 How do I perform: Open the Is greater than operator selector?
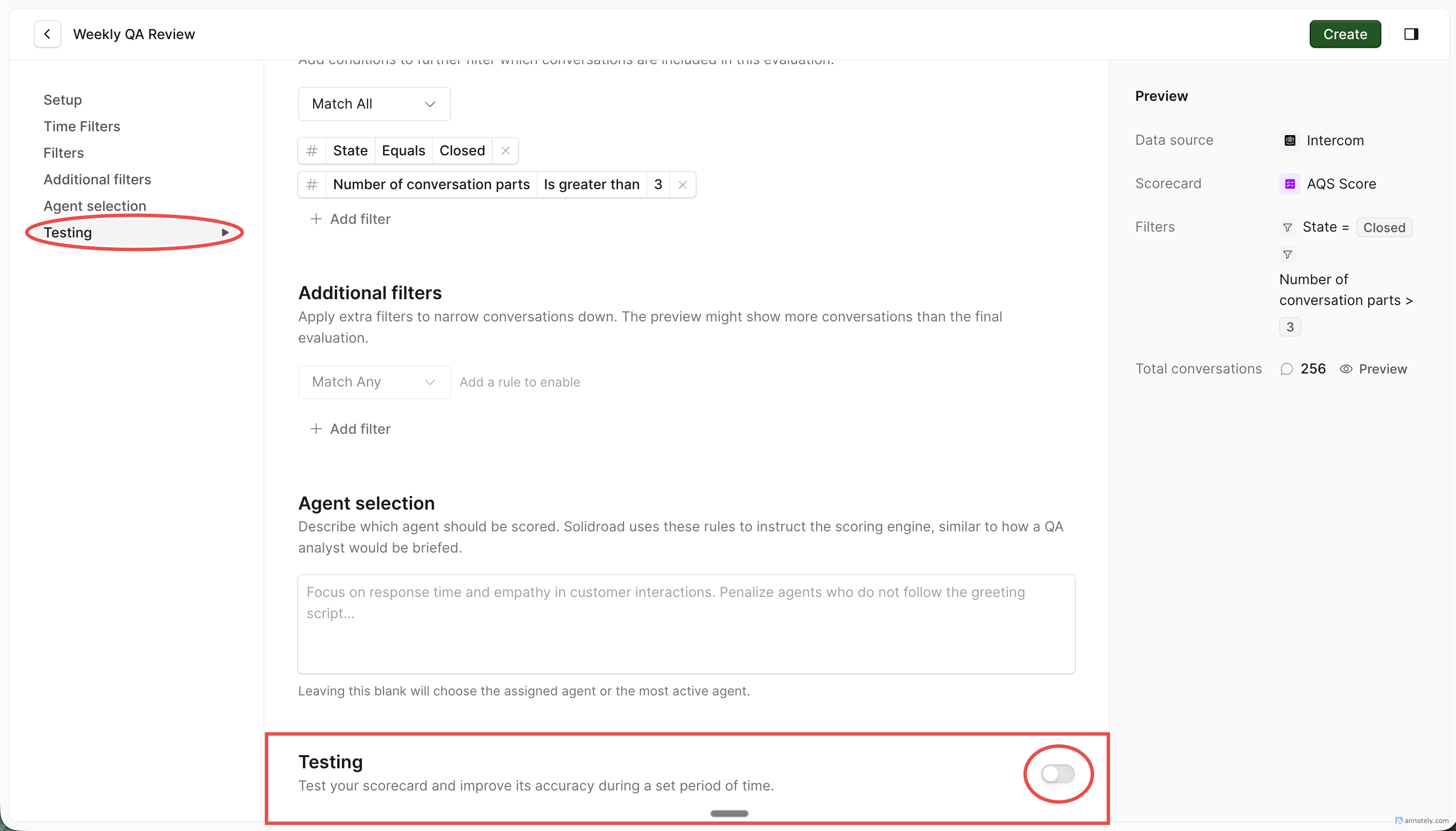point(591,184)
